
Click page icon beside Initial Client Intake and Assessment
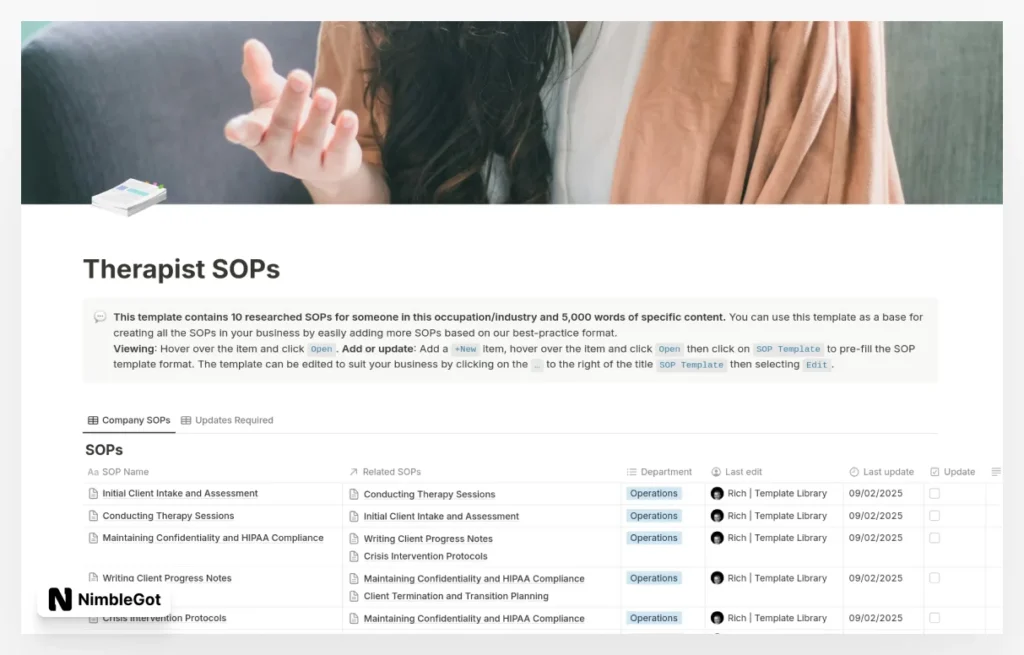(x=94, y=493)
